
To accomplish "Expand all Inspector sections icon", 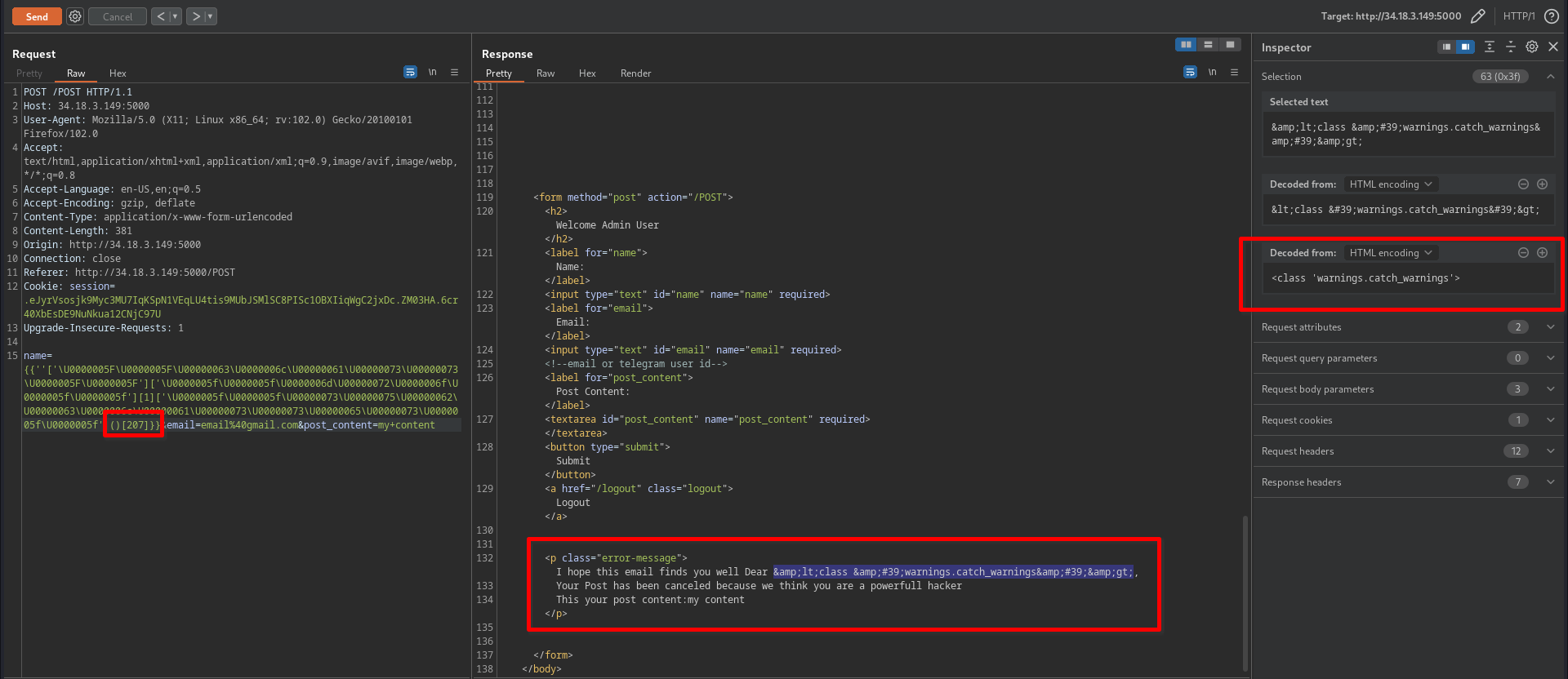I will point(1490,47).
